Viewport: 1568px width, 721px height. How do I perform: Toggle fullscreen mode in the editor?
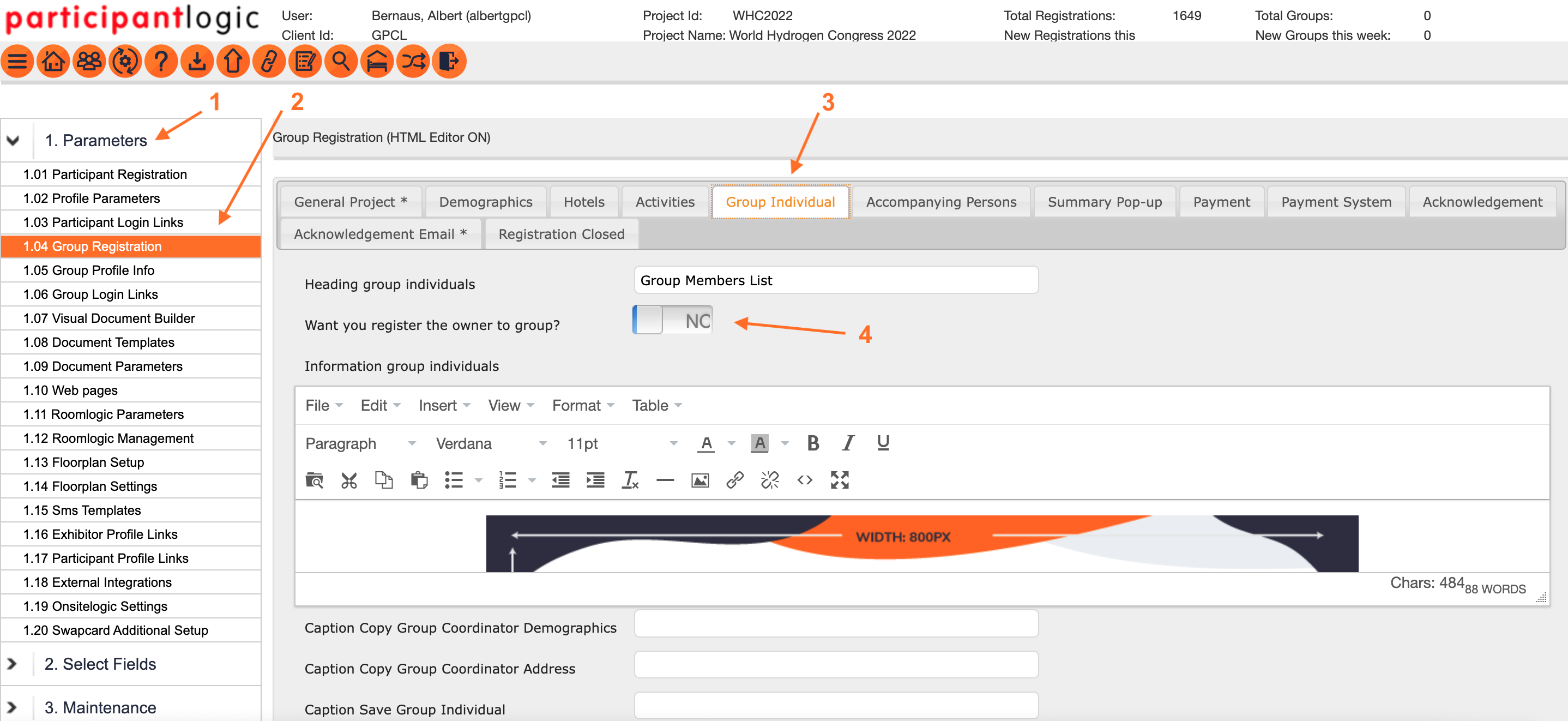click(x=840, y=480)
